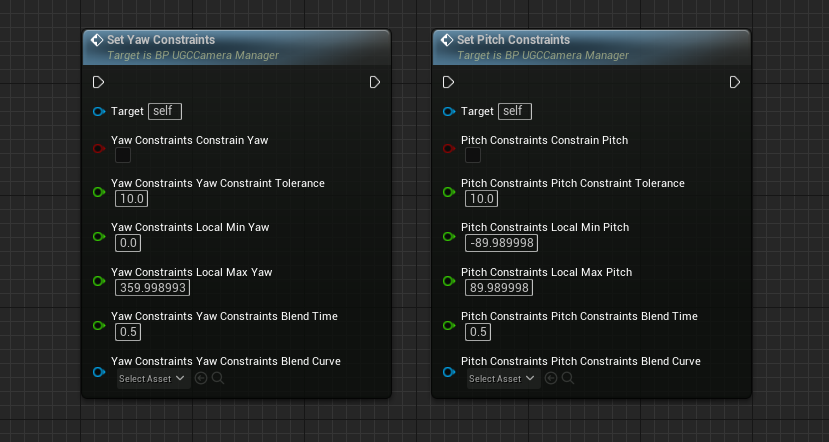Image resolution: width=829 pixels, height=442 pixels.
Task: Select the Set Pitch Constraints node title
Action: tap(513, 40)
